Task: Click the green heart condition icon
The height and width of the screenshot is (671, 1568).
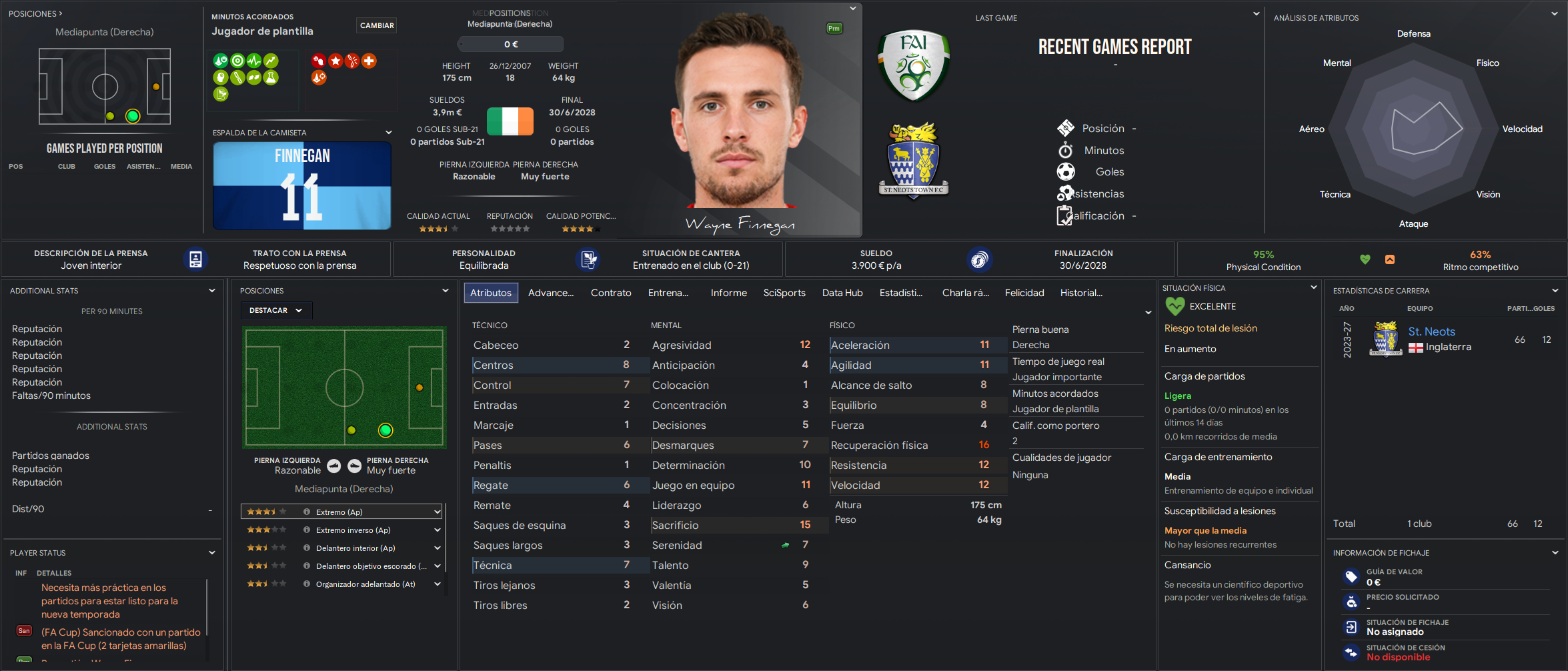Action: 1365,259
